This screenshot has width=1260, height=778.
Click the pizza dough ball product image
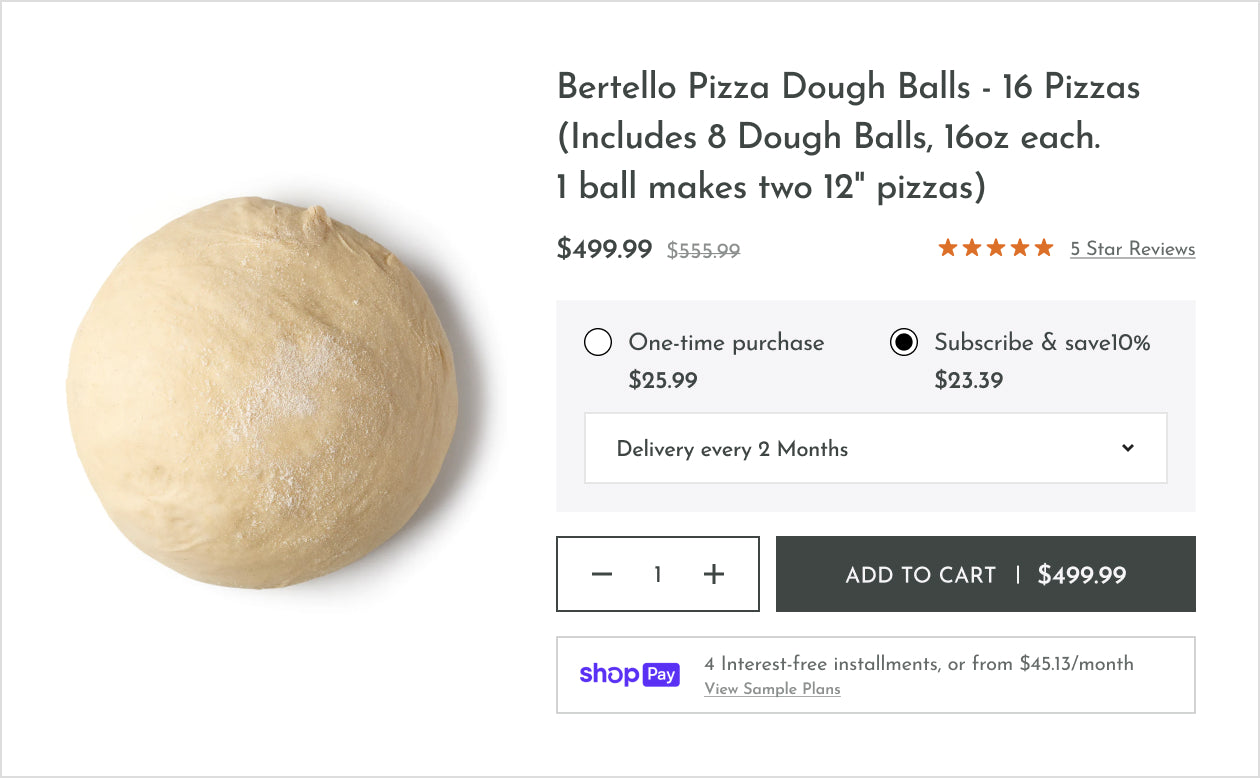[x=262, y=393]
